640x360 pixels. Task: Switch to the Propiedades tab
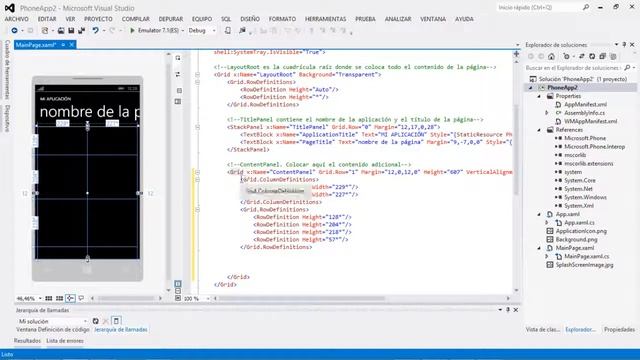(619, 329)
